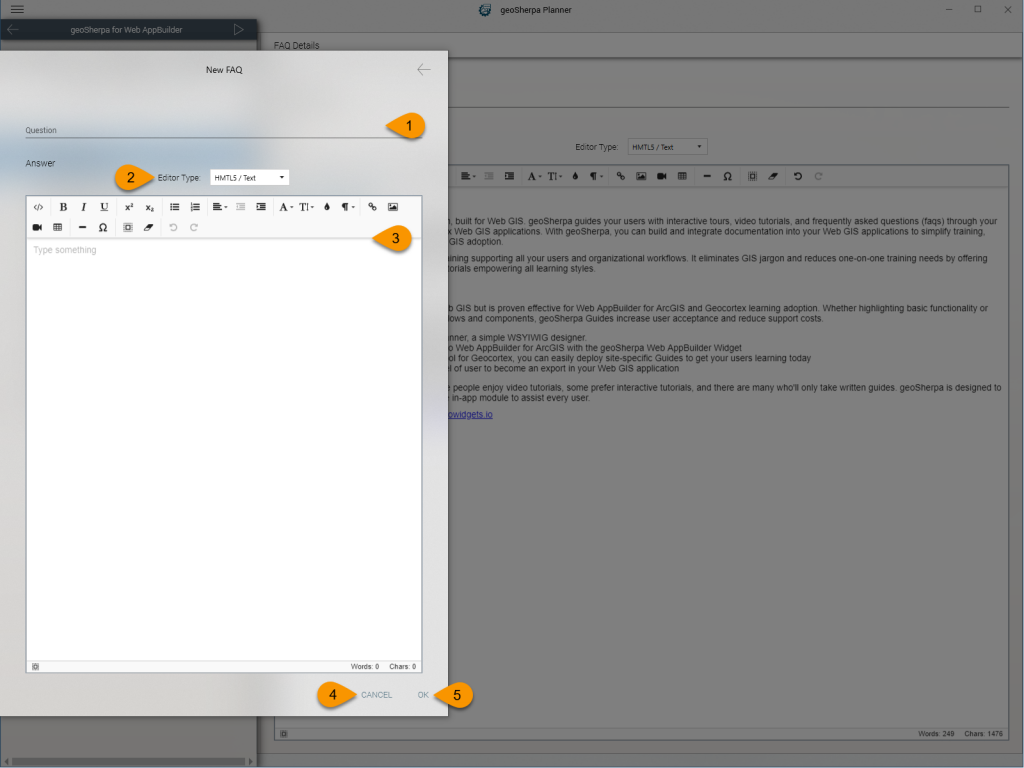Open the widgets.io hyperlink in the FAQ Details text
1024x768 pixels.
tap(470, 414)
